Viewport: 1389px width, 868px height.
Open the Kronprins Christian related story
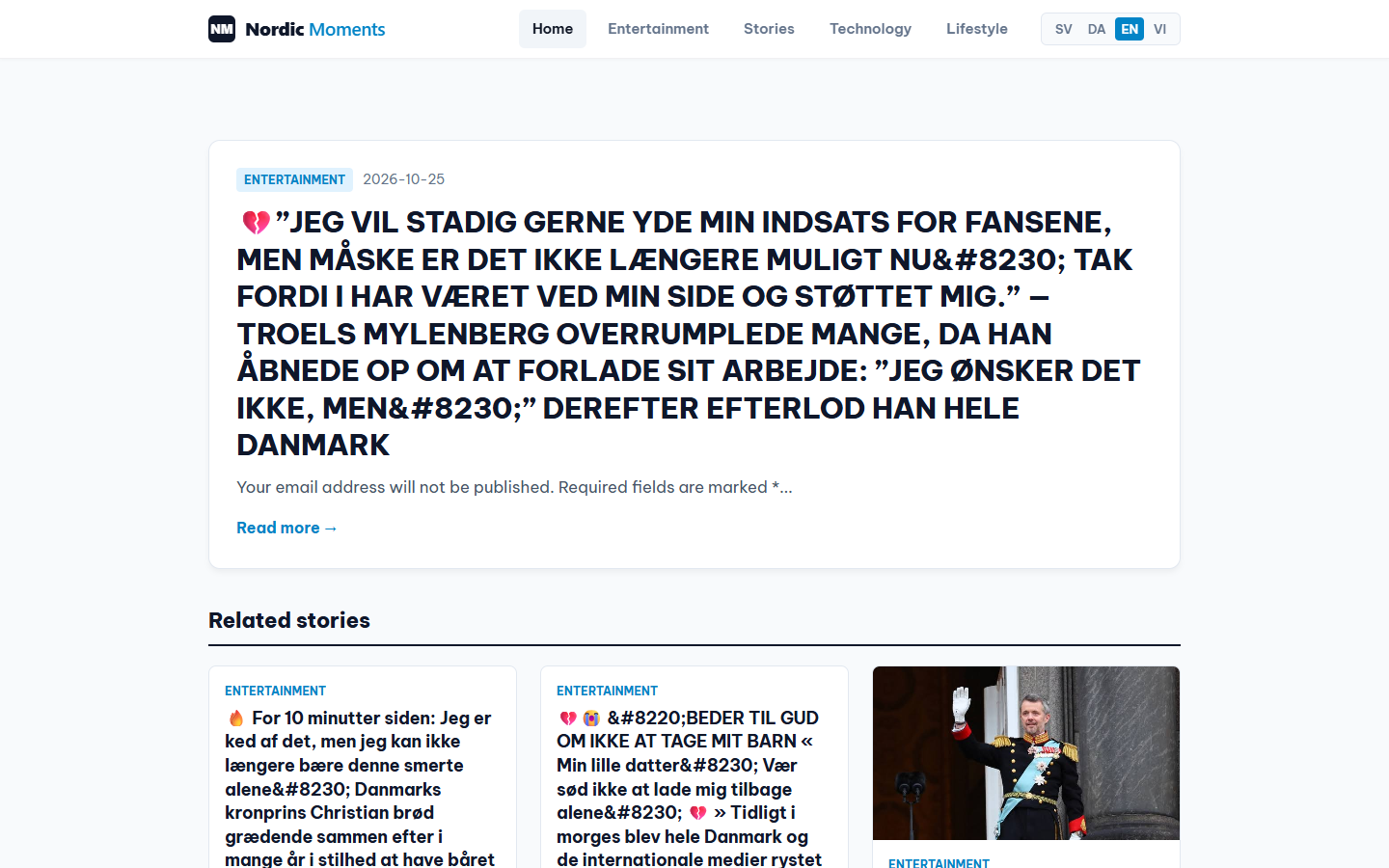[x=361, y=788]
